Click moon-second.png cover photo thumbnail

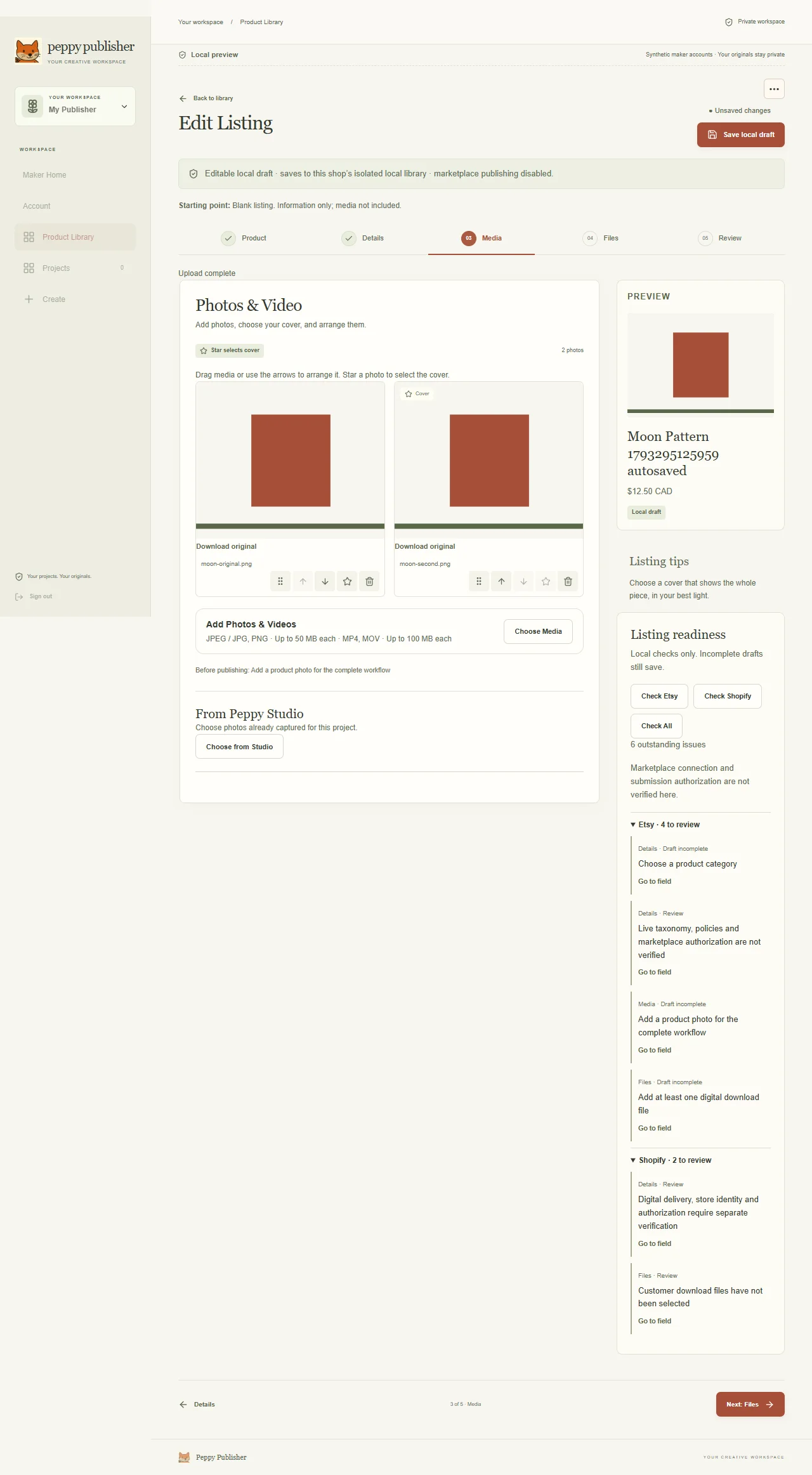489,461
